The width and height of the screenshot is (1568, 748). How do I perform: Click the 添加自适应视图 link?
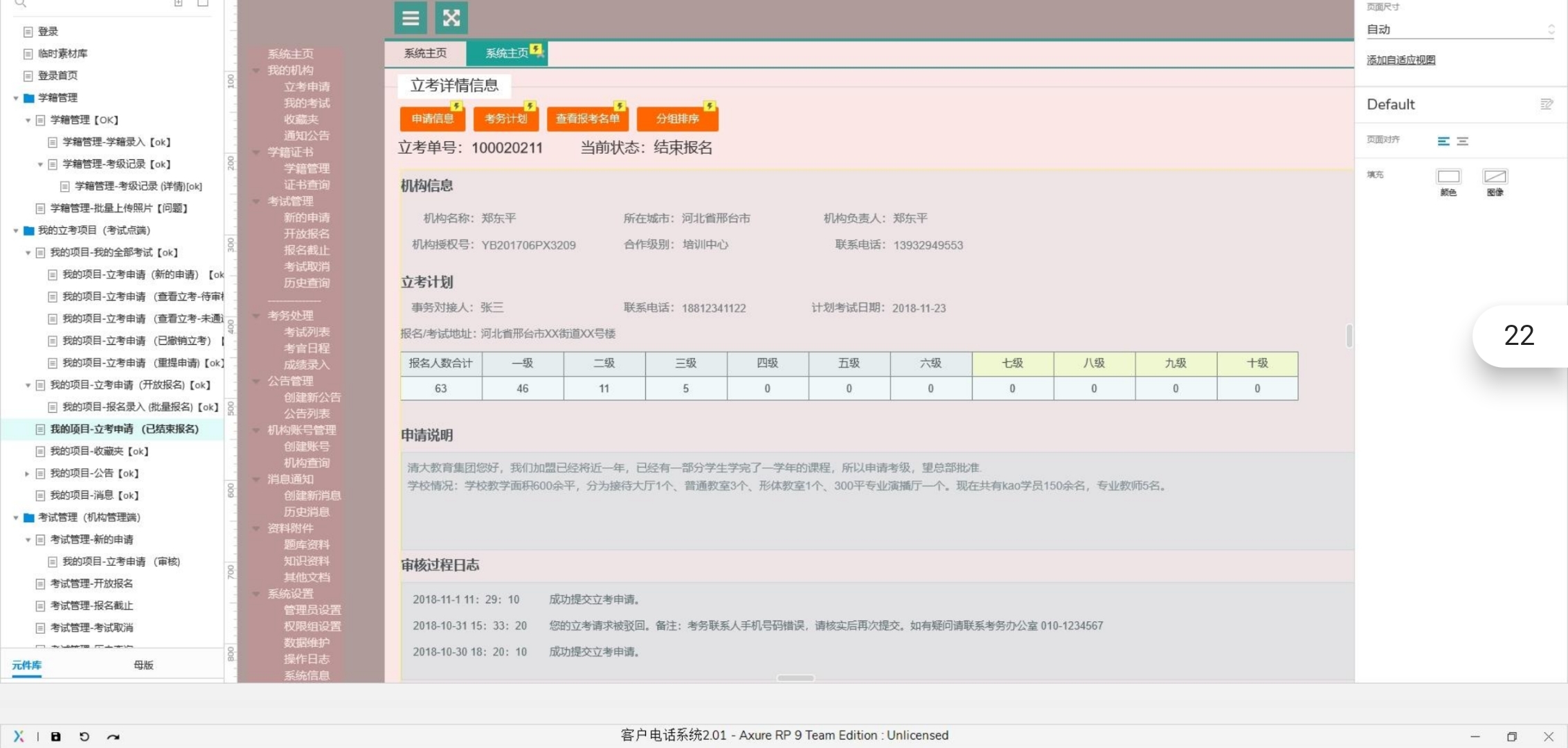(x=1400, y=60)
